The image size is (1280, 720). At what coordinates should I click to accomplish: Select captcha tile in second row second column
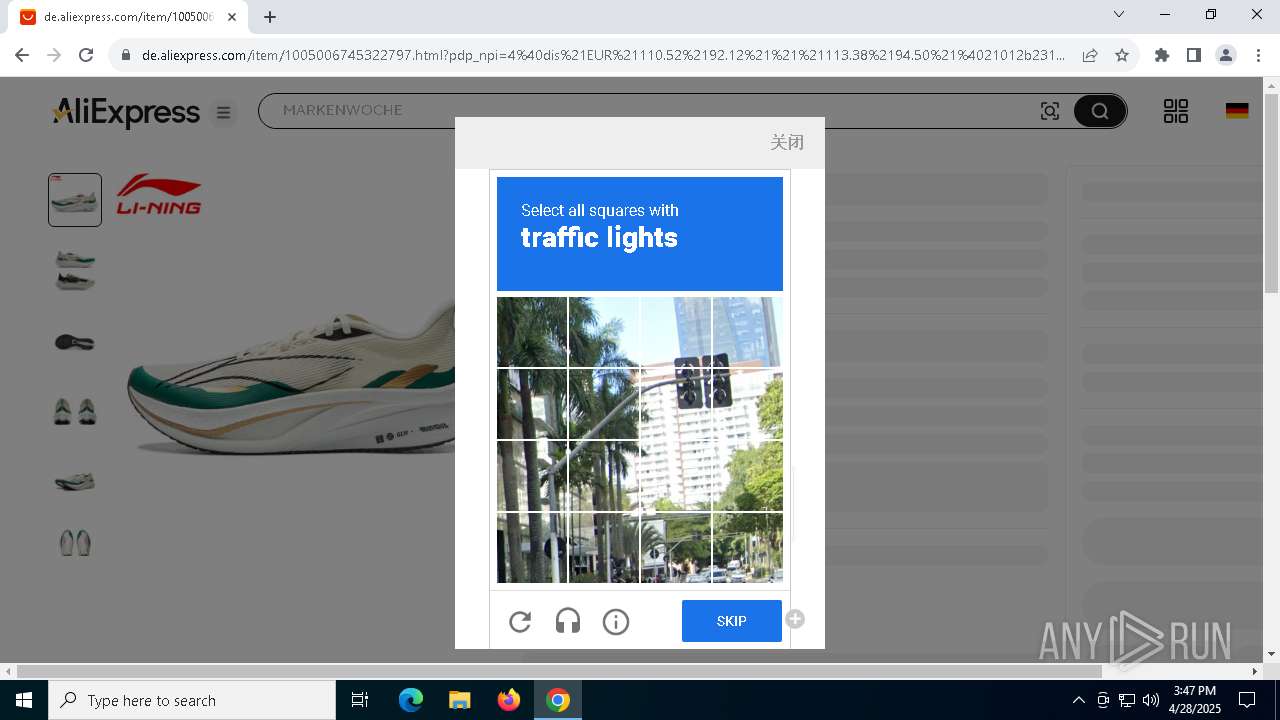[x=604, y=404]
